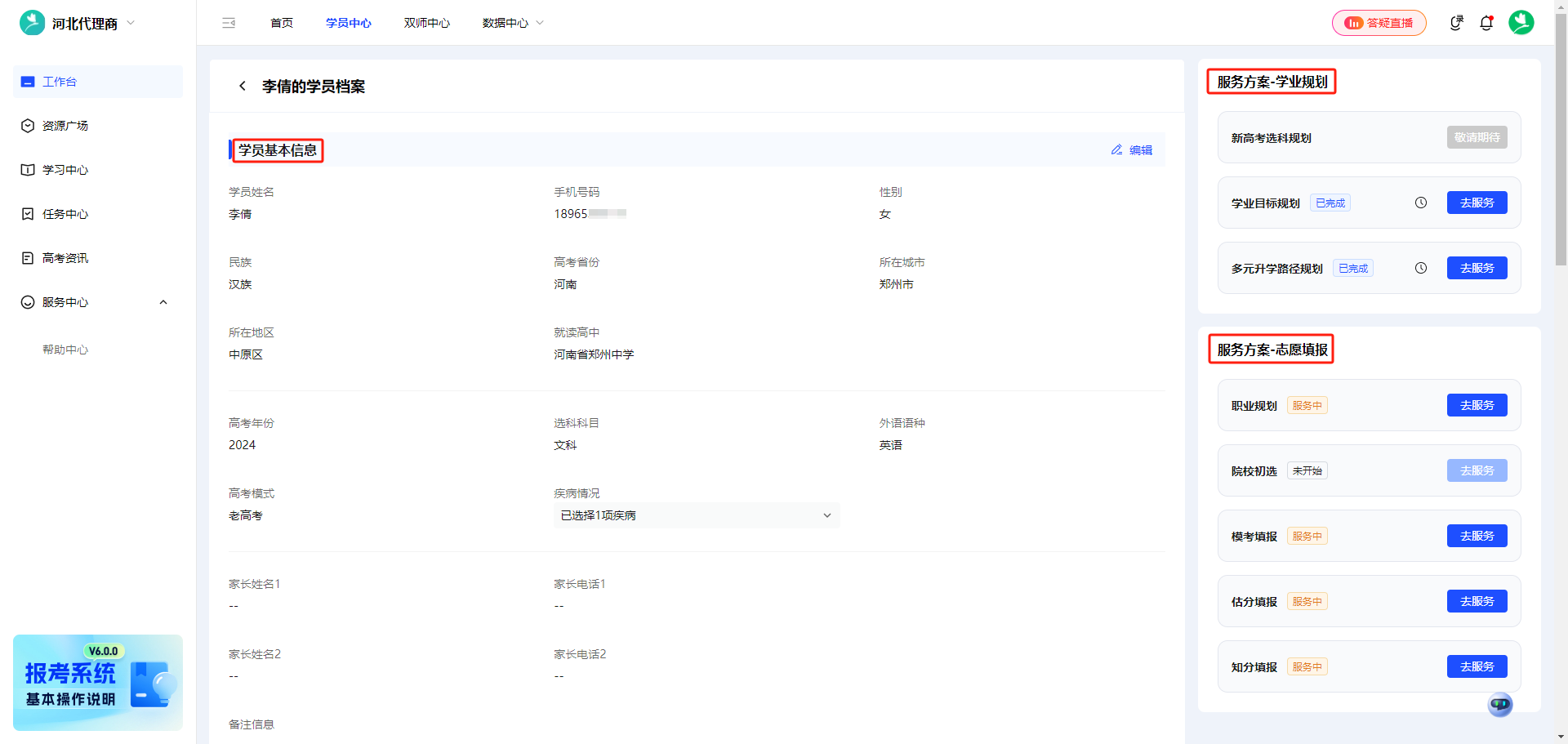Click 去服务 for 职业规划

(1477, 404)
